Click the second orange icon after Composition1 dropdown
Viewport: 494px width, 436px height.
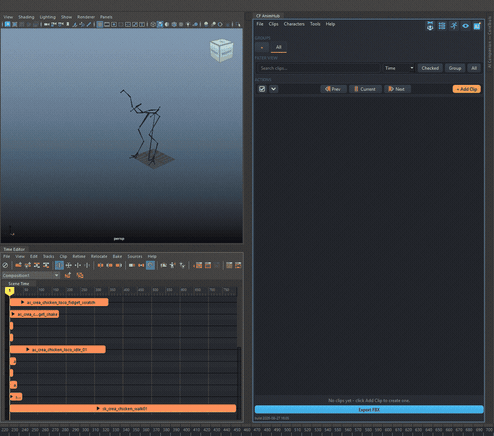coord(80,275)
